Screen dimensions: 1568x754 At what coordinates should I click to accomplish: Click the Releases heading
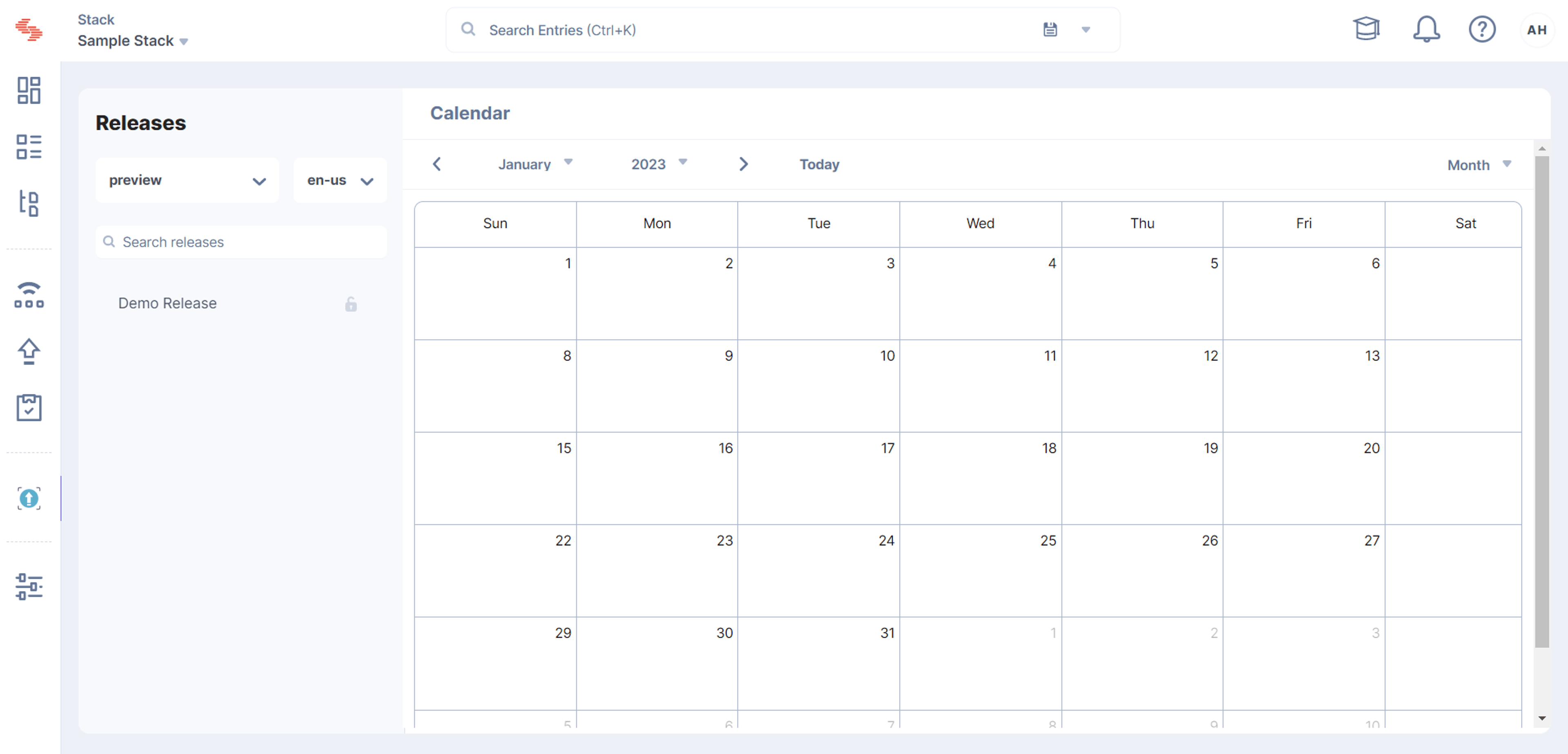[140, 123]
